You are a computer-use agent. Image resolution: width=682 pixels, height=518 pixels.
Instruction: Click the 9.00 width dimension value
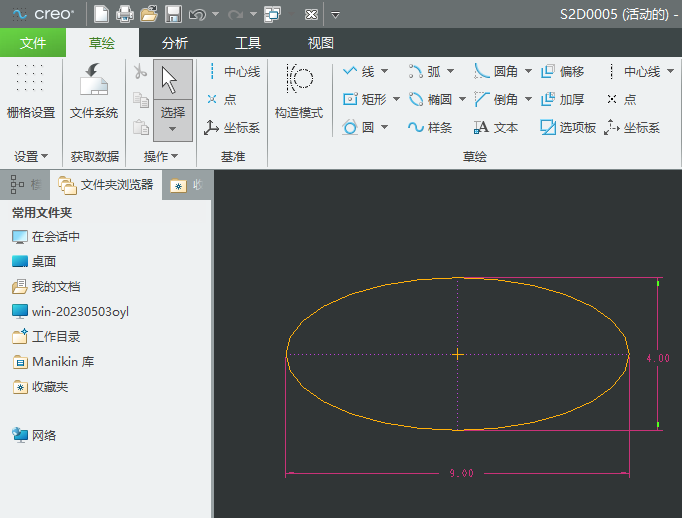(x=461, y=473)
